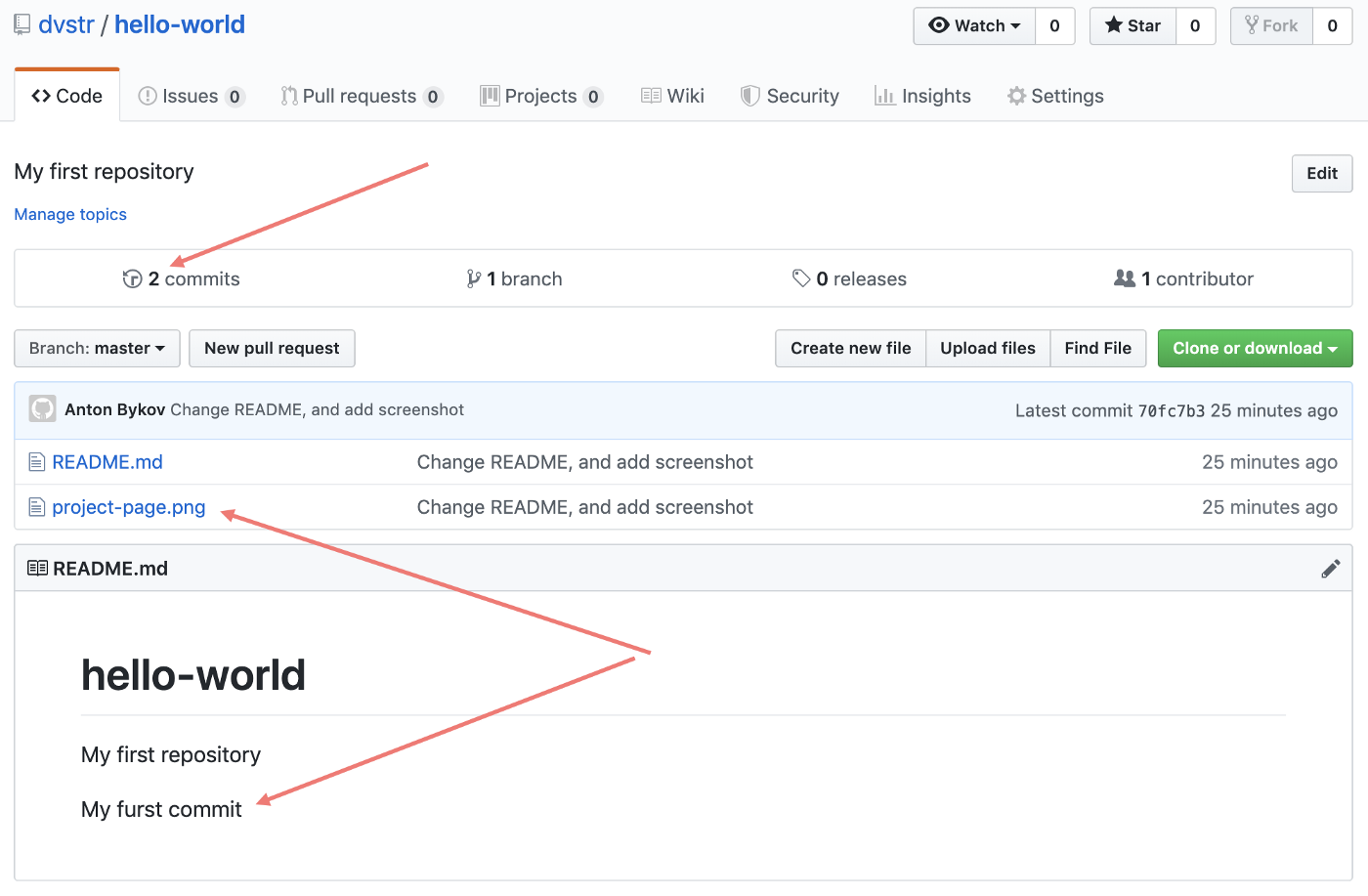Open the README.md file link
This screenshot has height=896, width=1368.
tap(107, 462)
